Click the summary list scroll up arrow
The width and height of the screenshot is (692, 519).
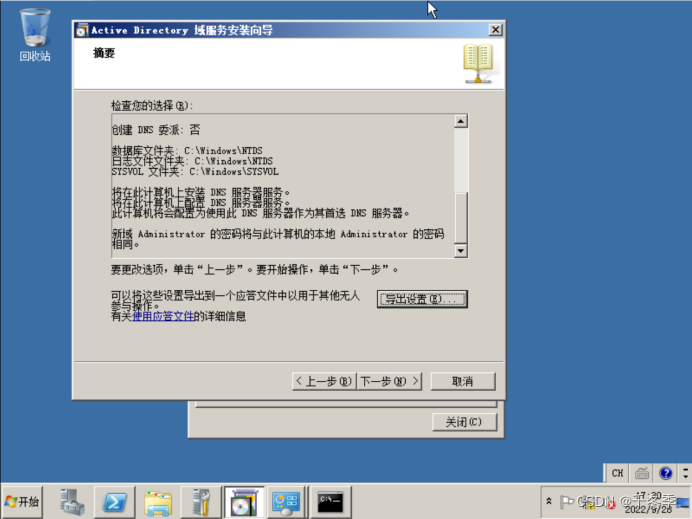[460, 121]
